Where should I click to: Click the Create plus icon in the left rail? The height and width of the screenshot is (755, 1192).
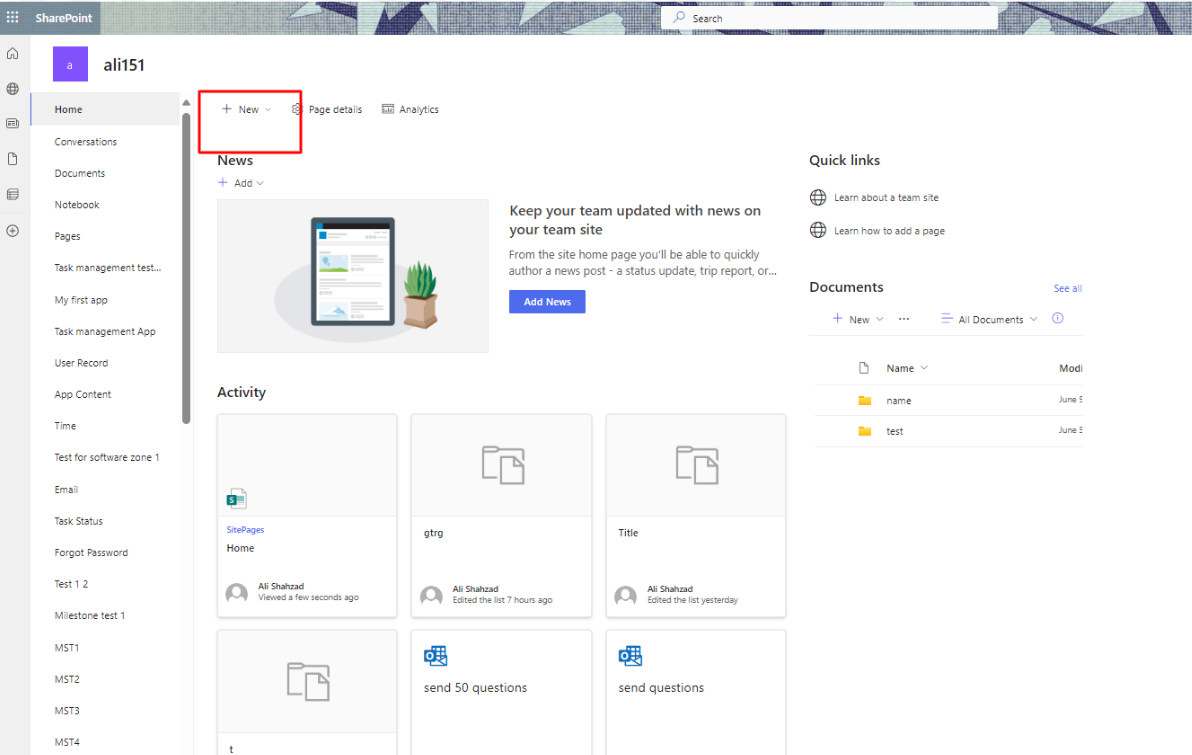12,230
